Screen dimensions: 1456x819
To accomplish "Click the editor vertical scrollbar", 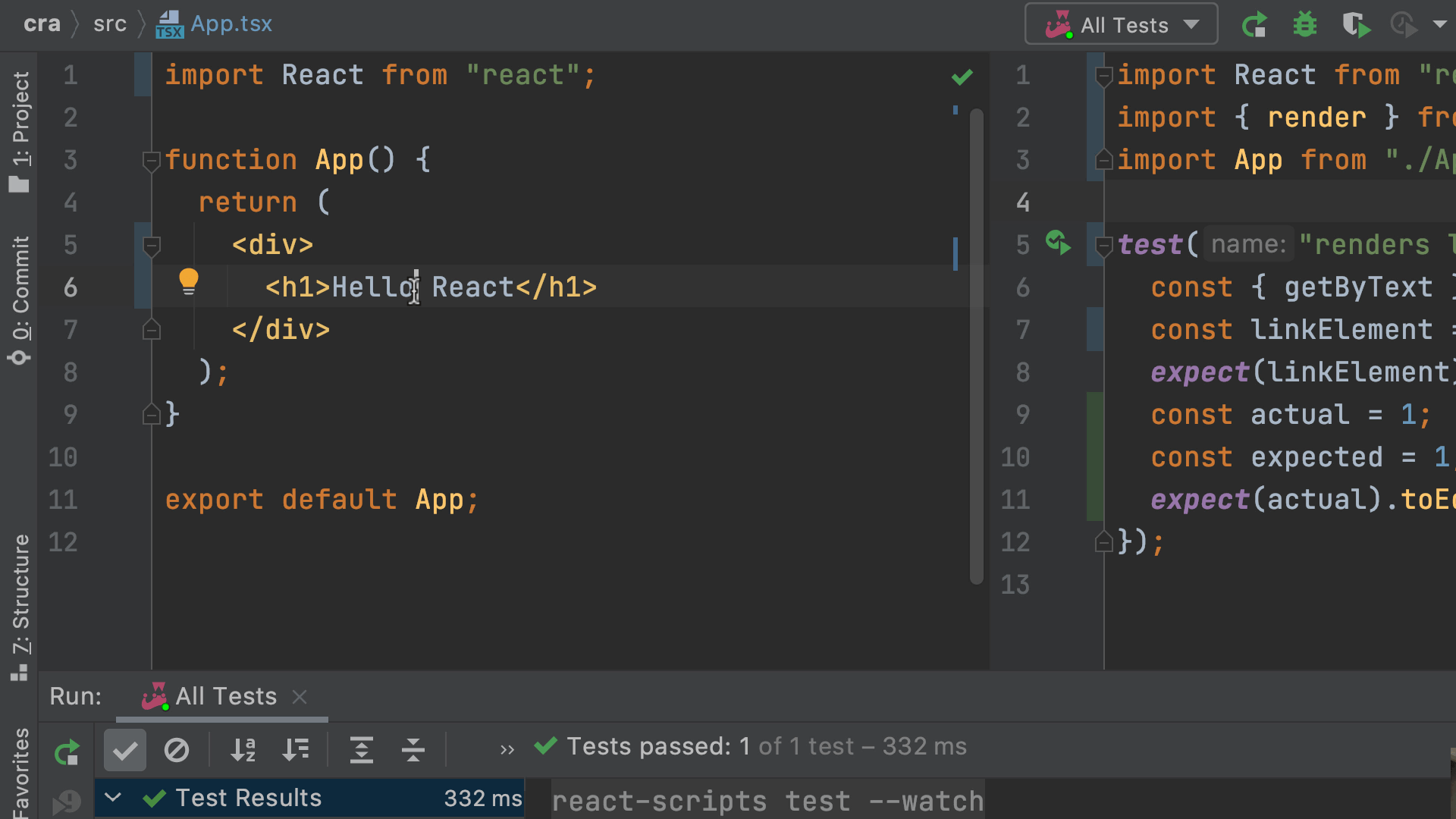I will tap(976, 345).
